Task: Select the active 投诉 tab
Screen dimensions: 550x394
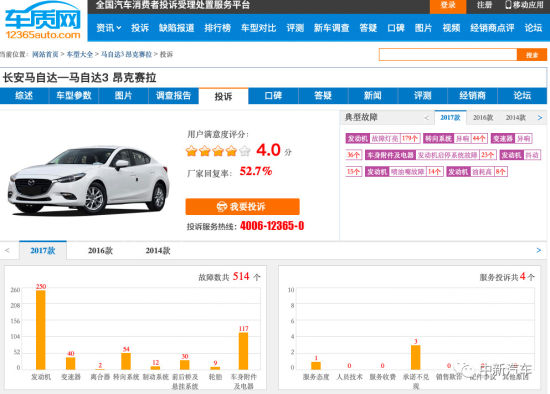Action: (223, 96)
